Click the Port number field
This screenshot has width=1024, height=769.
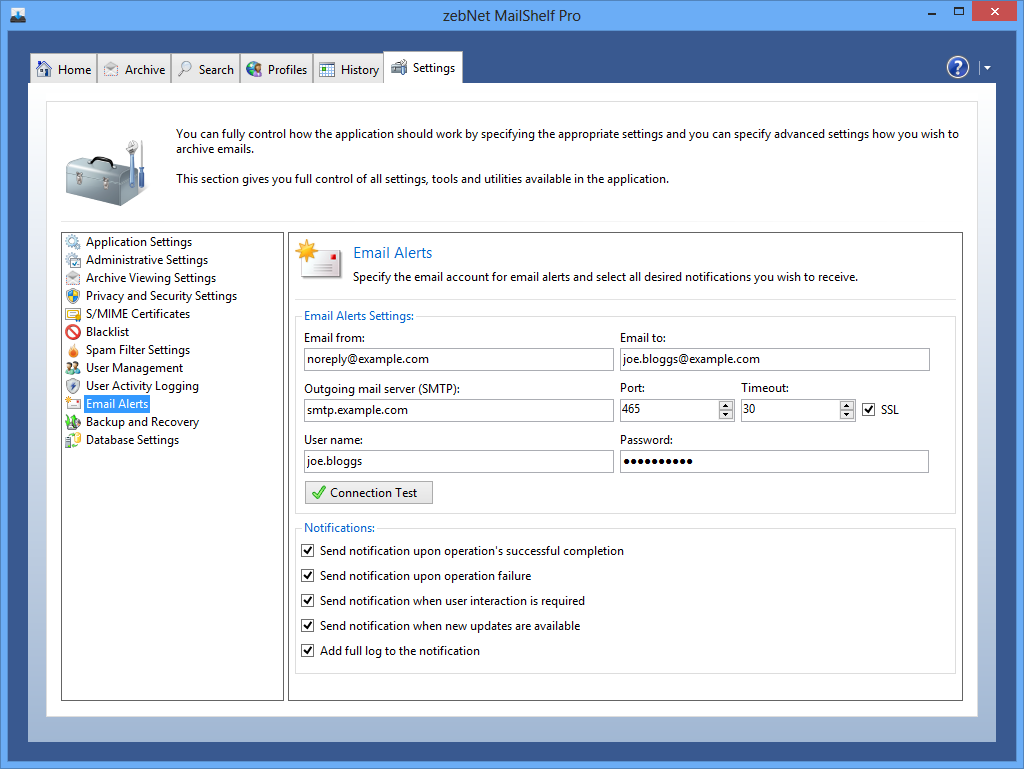coord(670,410)
